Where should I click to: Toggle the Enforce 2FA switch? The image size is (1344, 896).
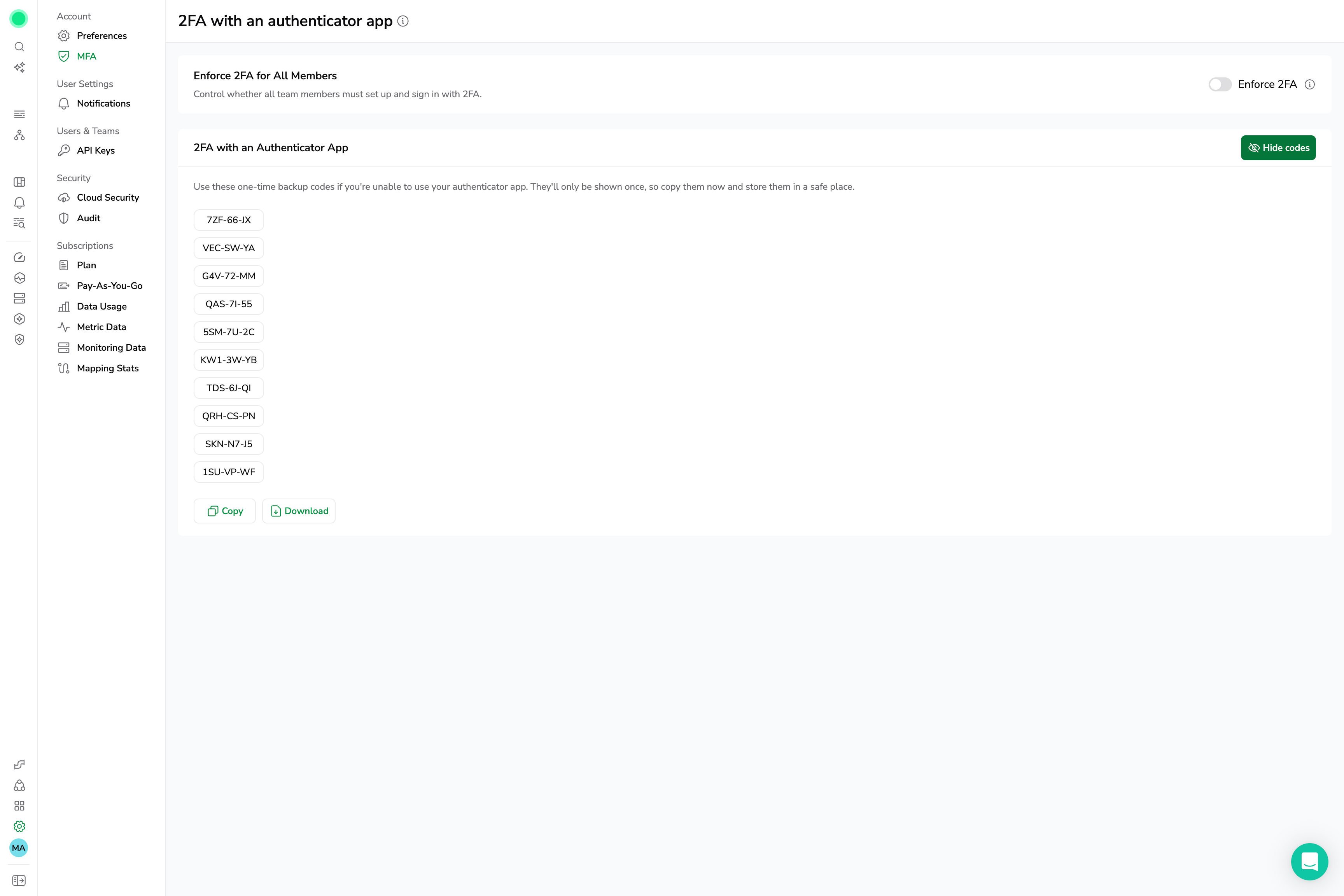pyautogui.click(x=1220, y=84)
